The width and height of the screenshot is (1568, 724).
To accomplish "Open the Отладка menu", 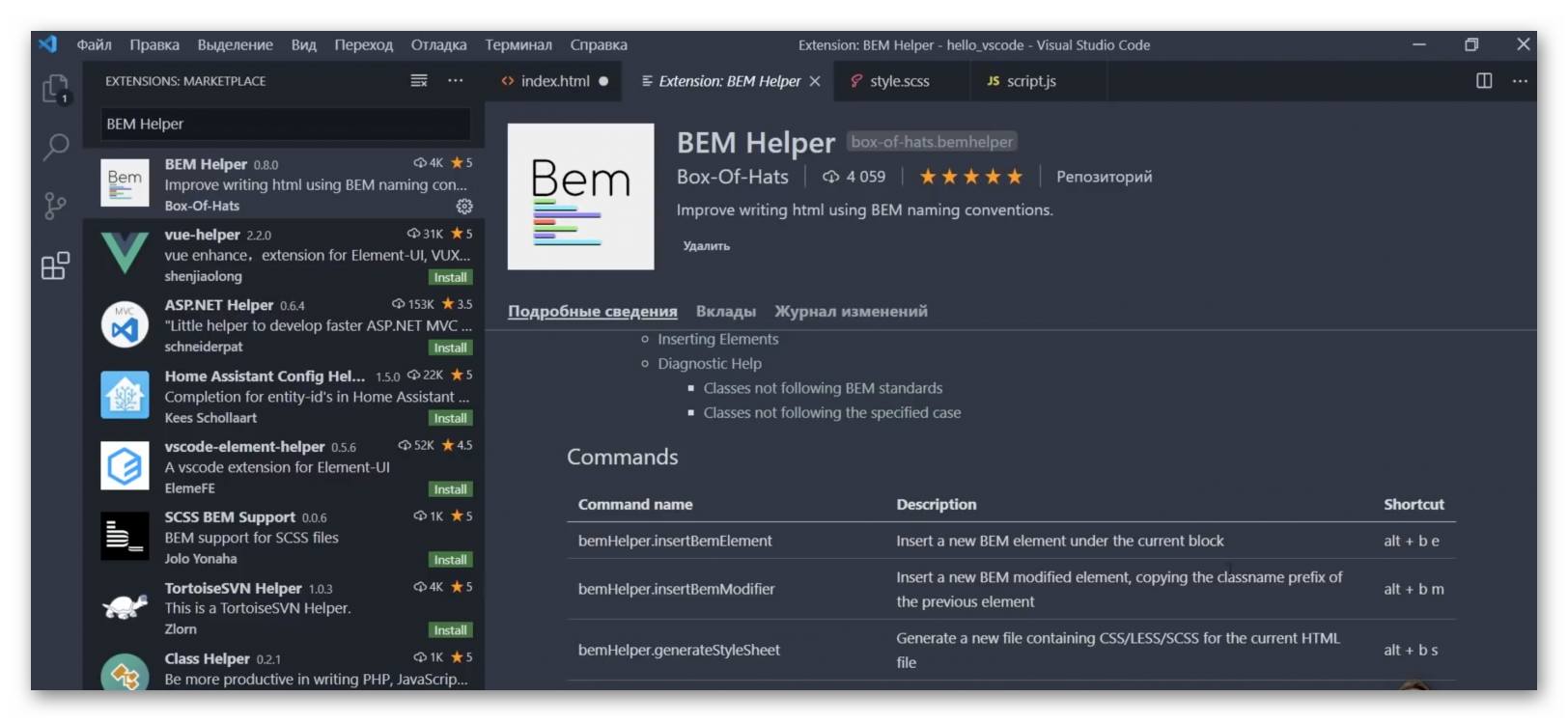I will point(438,44).
